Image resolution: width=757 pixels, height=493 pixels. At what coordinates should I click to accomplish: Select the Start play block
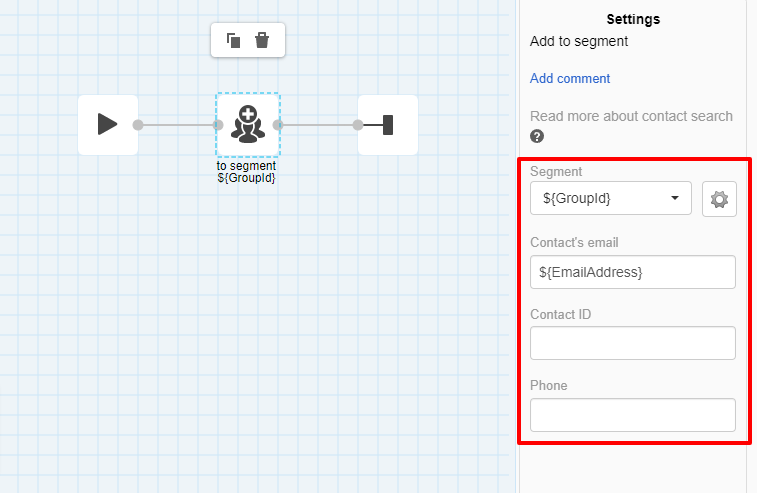tap(108, 125)
